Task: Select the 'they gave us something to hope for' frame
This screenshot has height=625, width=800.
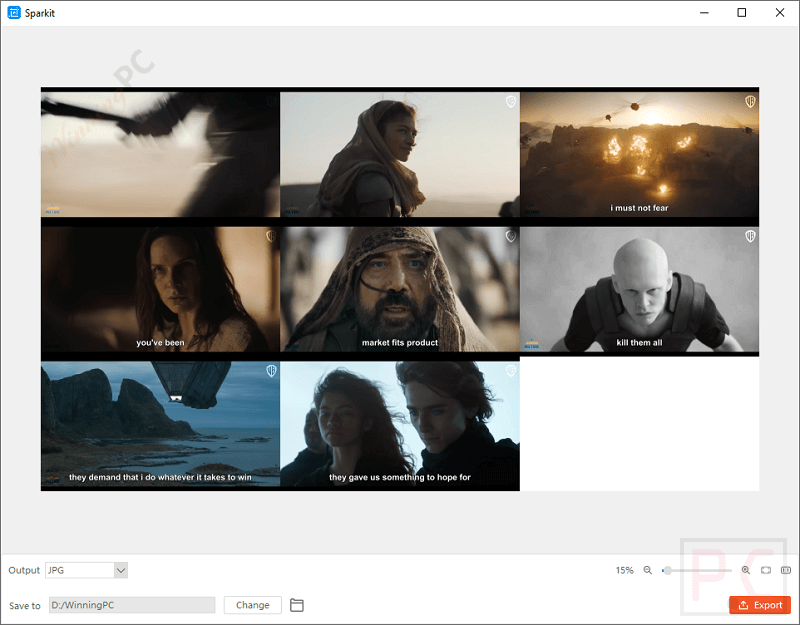Action: point(400,424)
